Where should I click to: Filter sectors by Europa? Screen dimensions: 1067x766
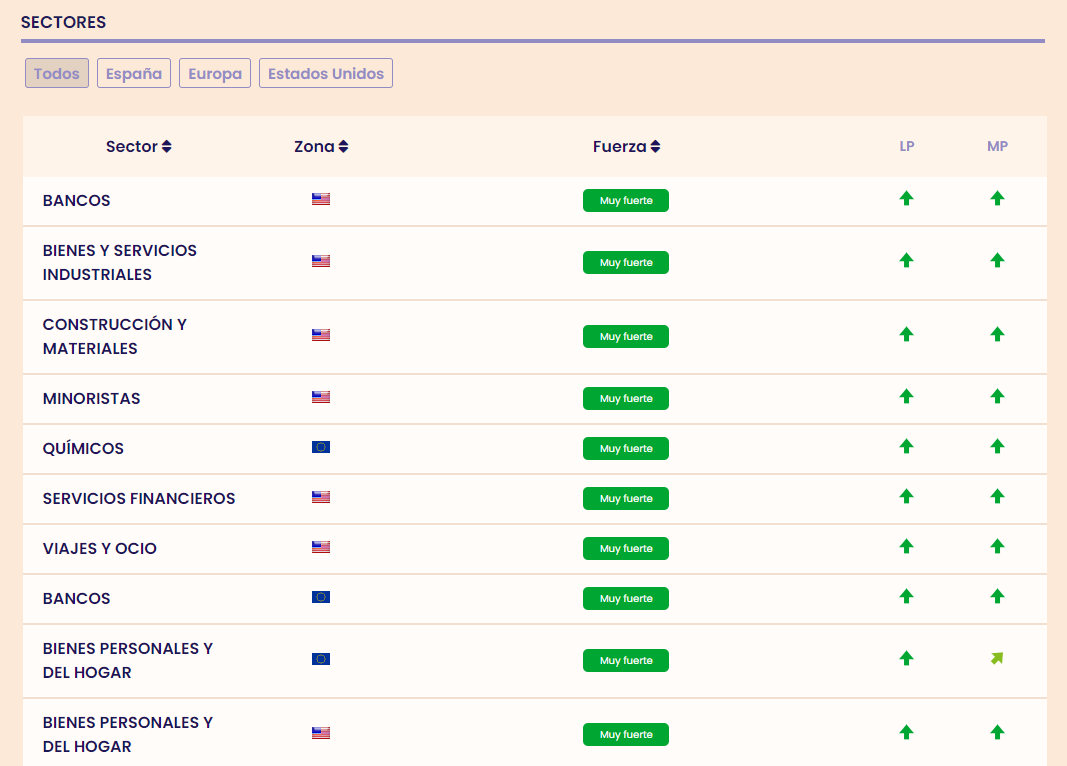click(x=215, y=73)
